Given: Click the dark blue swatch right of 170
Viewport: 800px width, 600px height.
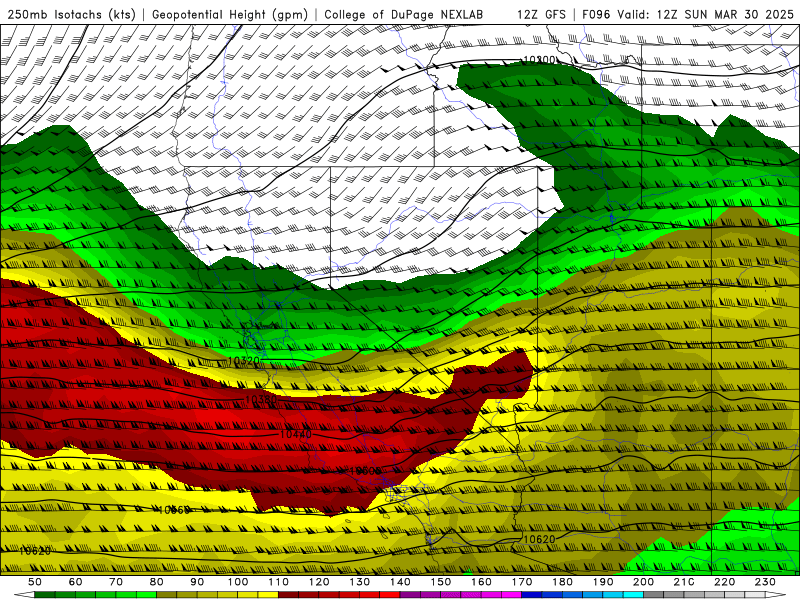Looking at the screenshot, I should pyautogui.click(x=532, y=595).
